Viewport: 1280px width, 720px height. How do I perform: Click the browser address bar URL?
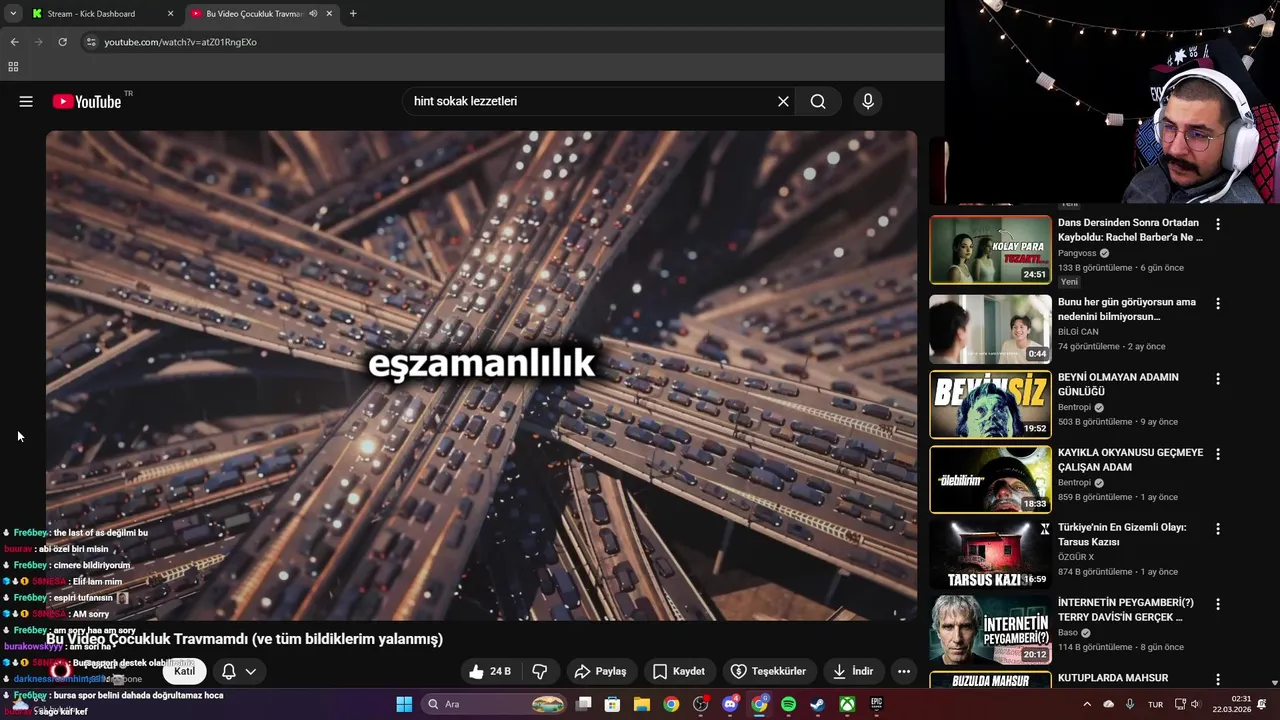181,42
